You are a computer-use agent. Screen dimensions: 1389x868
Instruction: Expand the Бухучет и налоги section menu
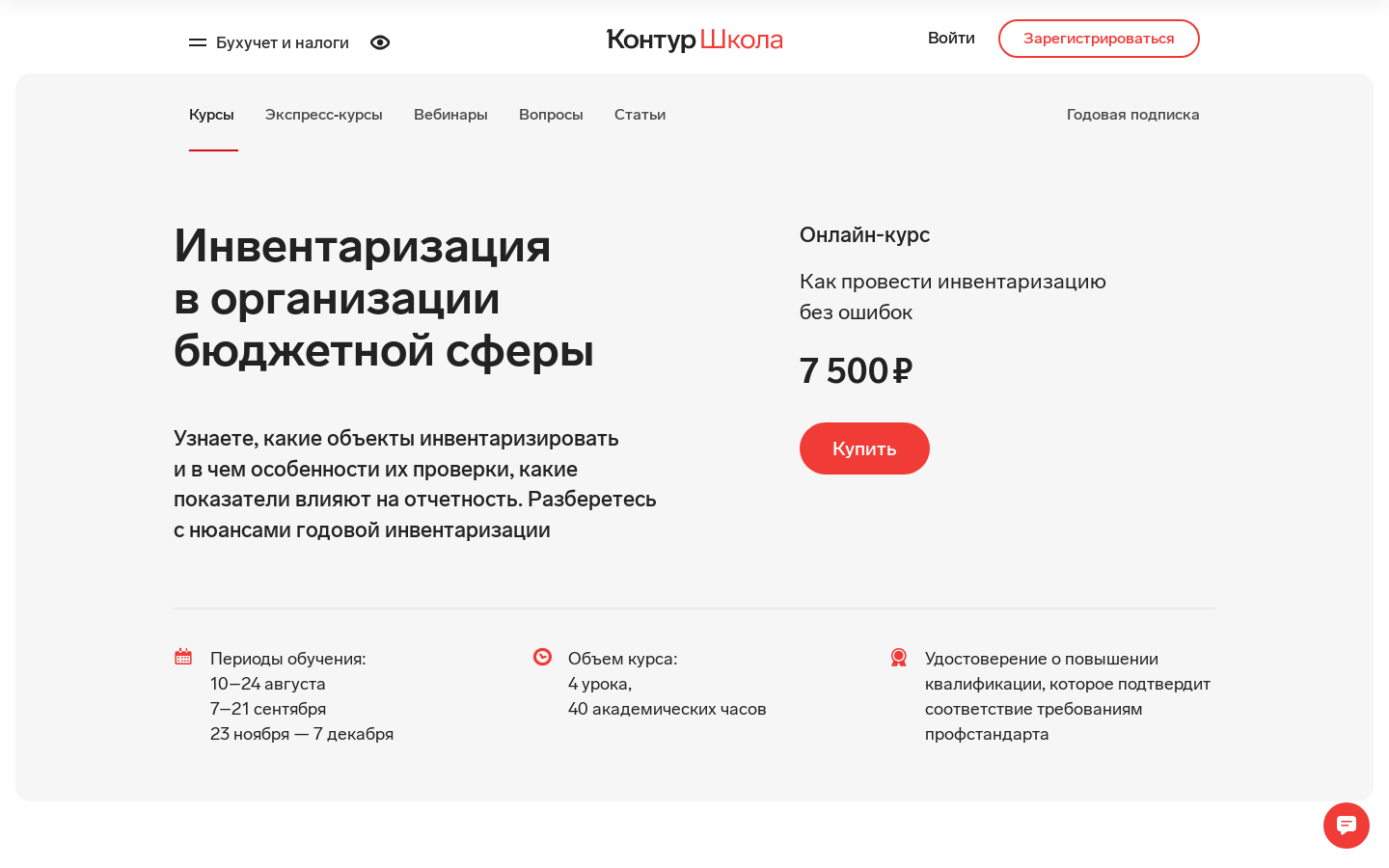click(x=283, y=42)
